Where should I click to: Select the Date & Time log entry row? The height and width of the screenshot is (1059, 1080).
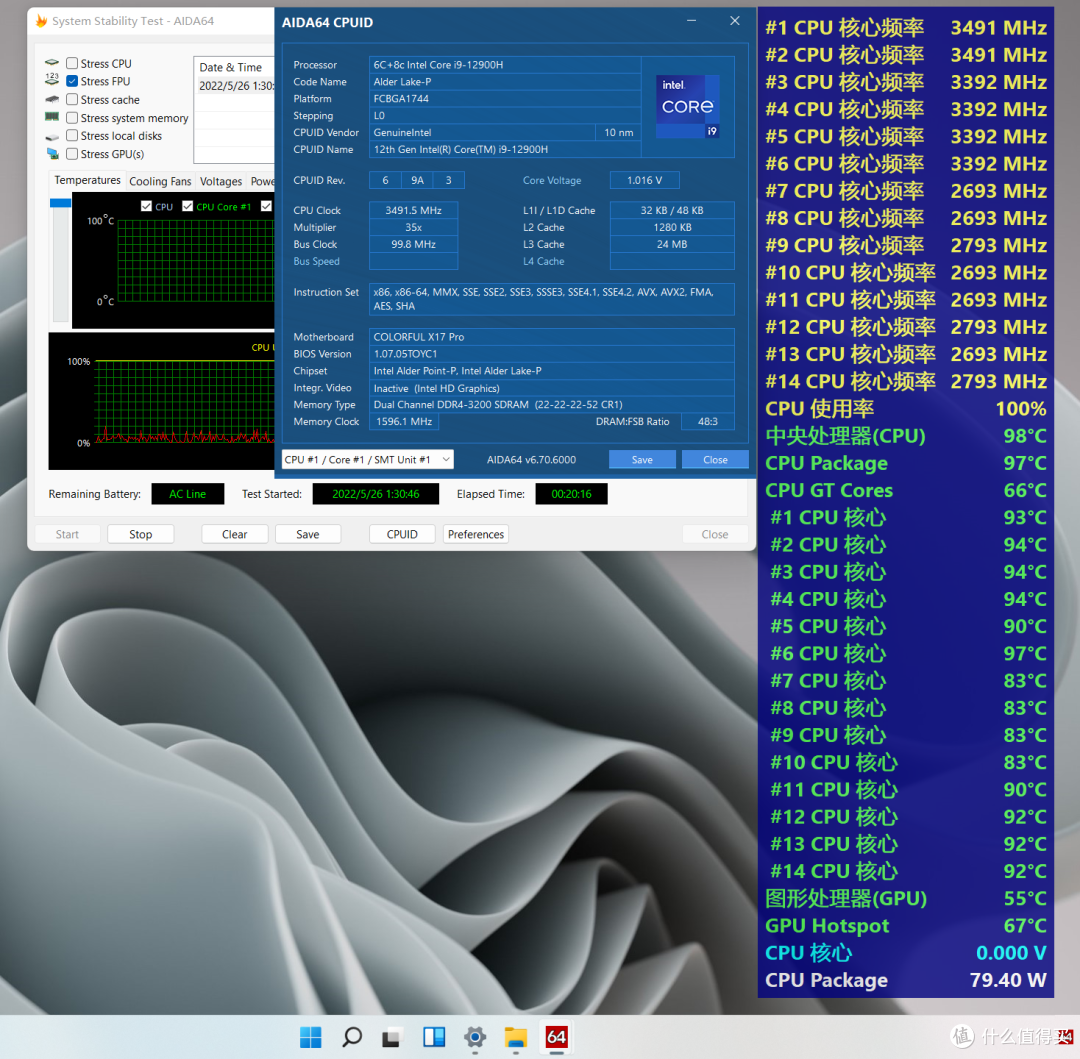235,86
